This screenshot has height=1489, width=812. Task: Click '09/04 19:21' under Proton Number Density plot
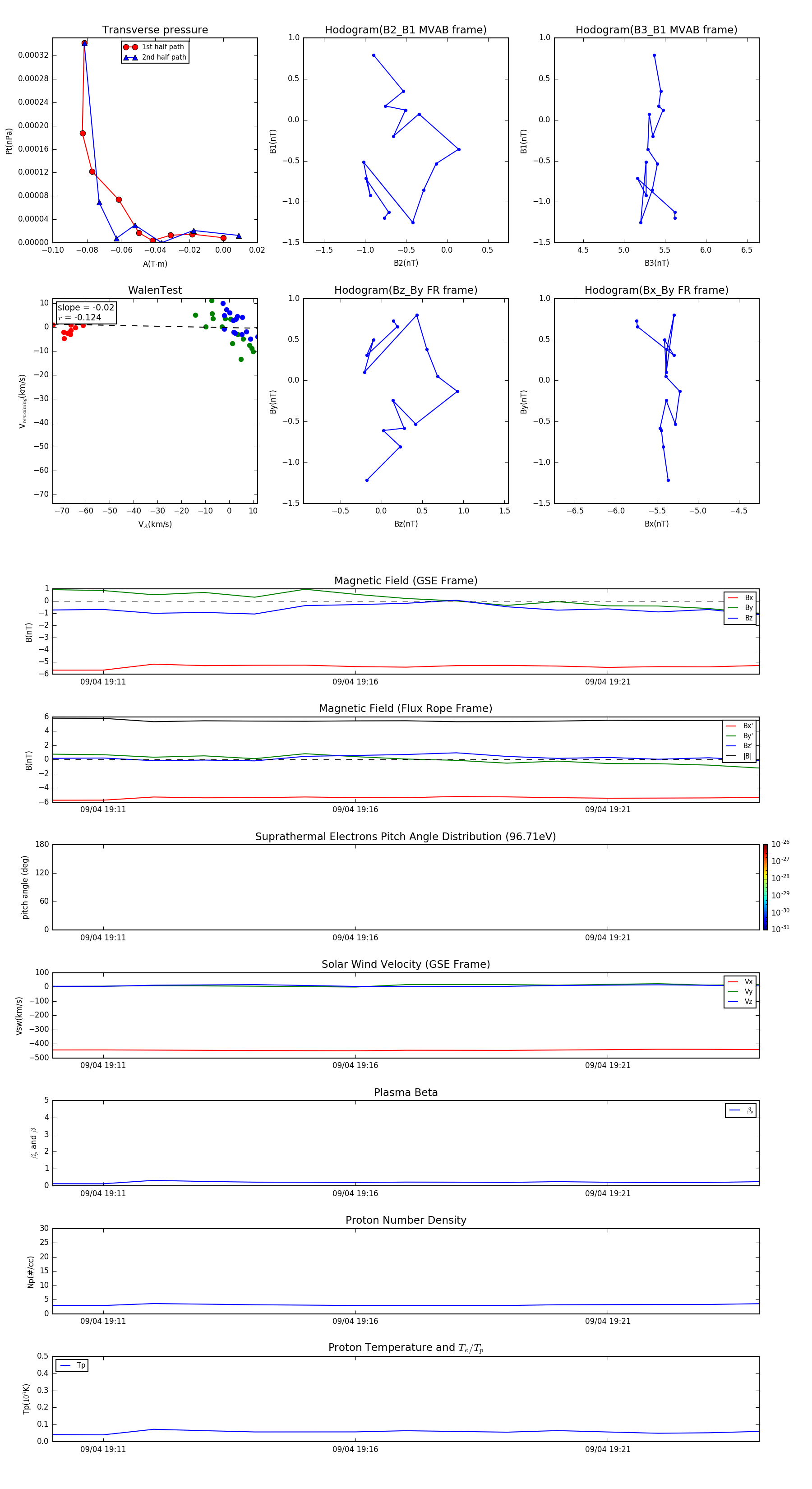(607, 1321)
